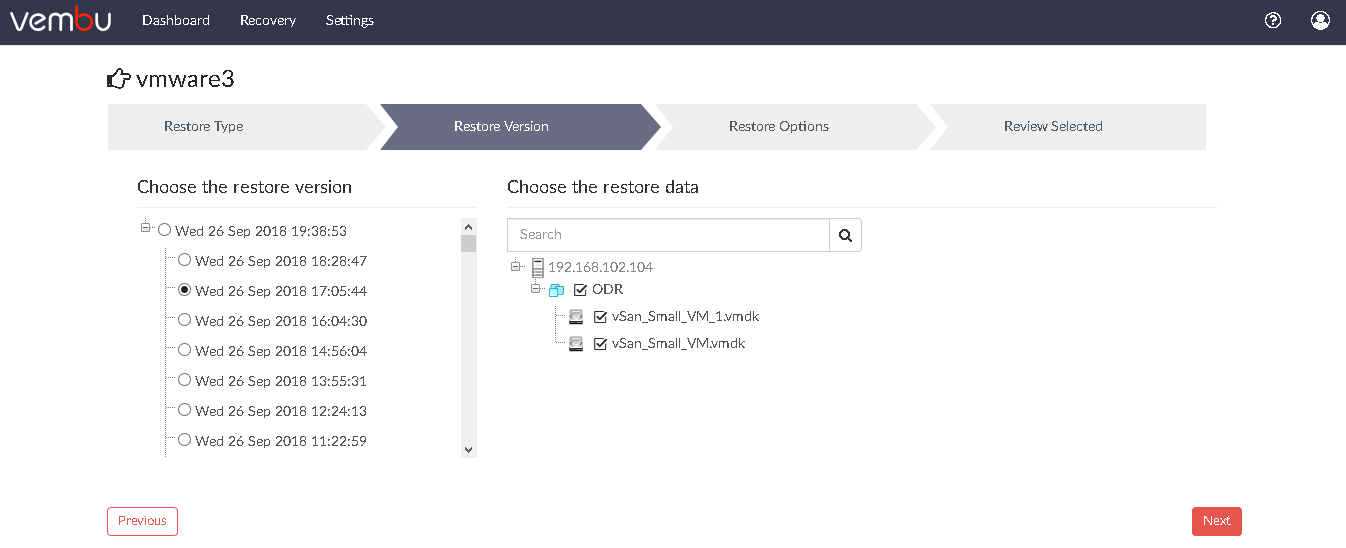The image size is (1346, 548).
Task: Click the Next button
Action: [x=1217, y=521]
